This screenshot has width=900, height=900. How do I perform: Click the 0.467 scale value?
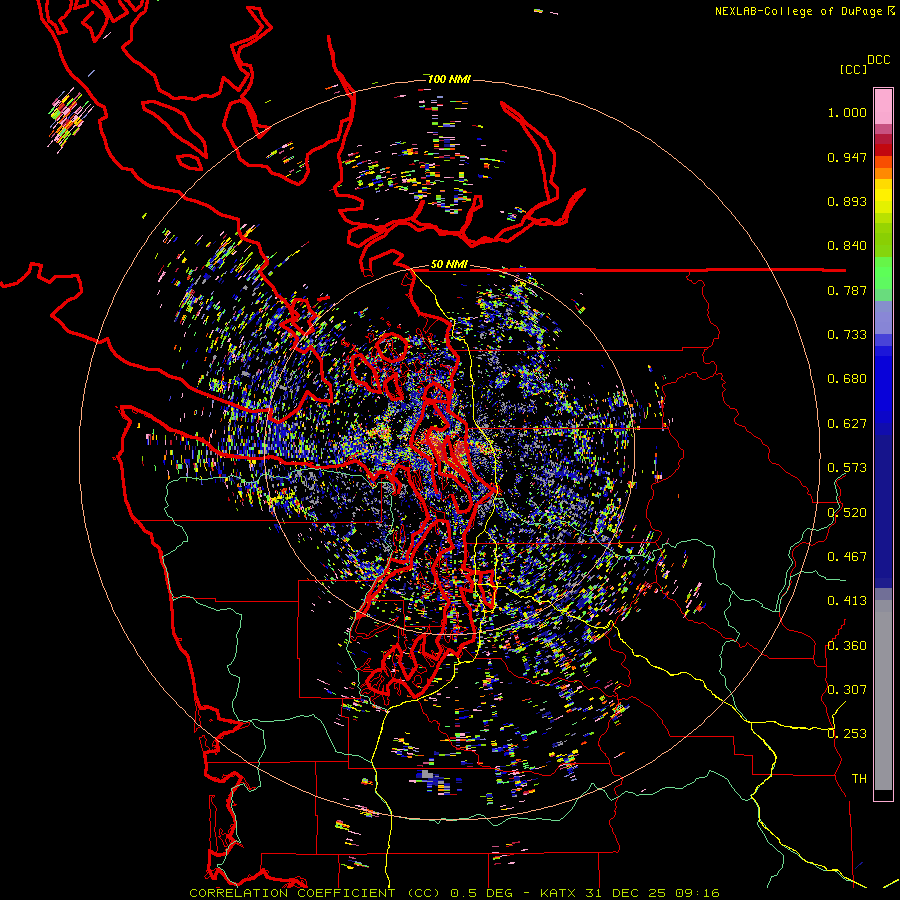coord(847,557)
